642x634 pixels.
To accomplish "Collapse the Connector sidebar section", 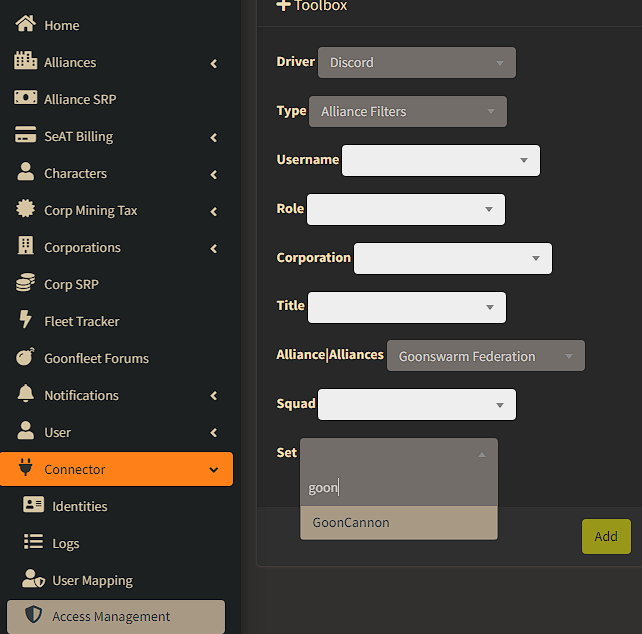I will point(213,470).
